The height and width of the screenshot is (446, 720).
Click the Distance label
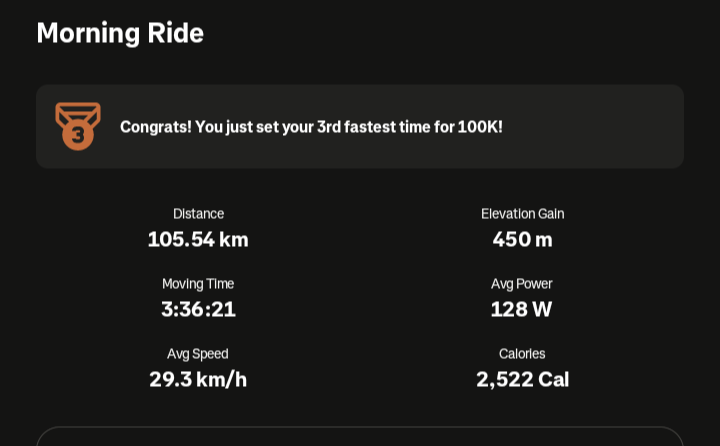[x=198, y=214]
